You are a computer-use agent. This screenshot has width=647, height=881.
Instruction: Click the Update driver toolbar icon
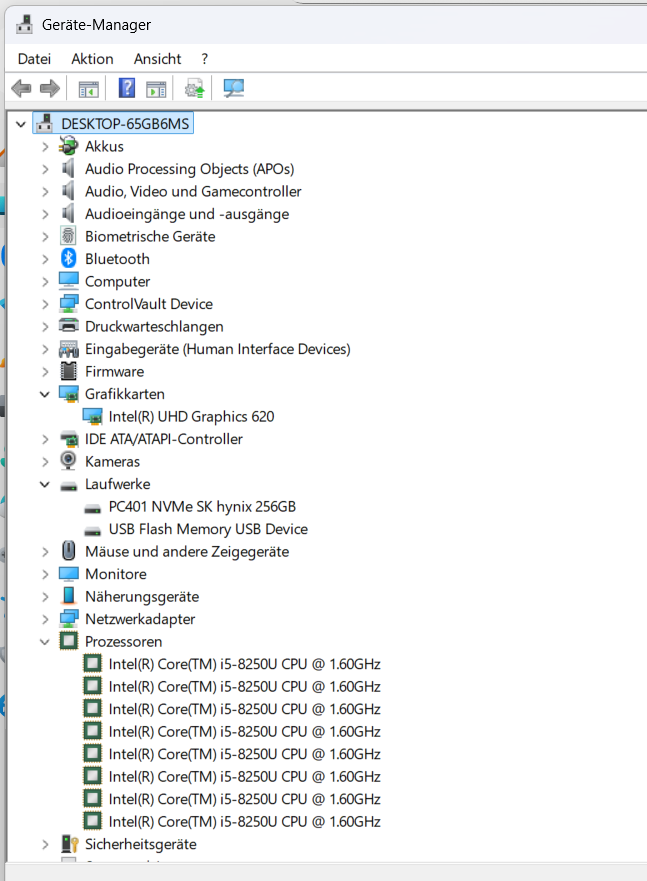(x=194, y=88)
